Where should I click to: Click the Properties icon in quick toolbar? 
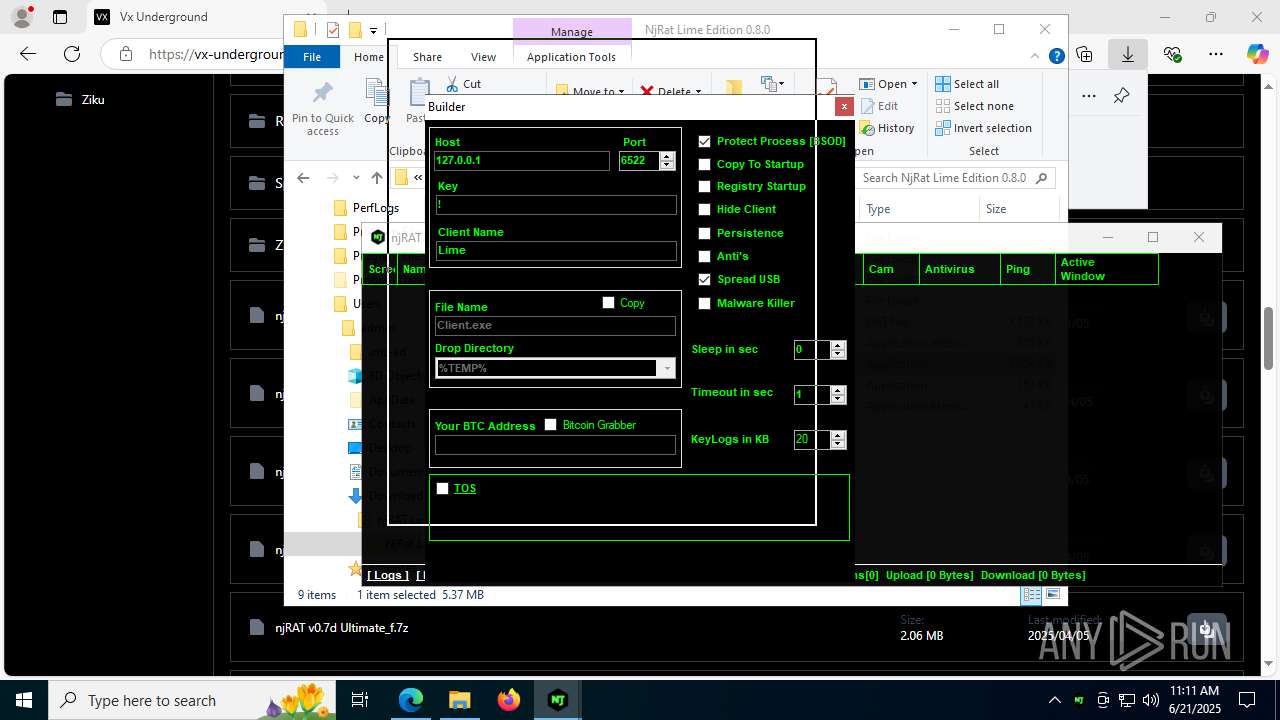click(333, 30)
